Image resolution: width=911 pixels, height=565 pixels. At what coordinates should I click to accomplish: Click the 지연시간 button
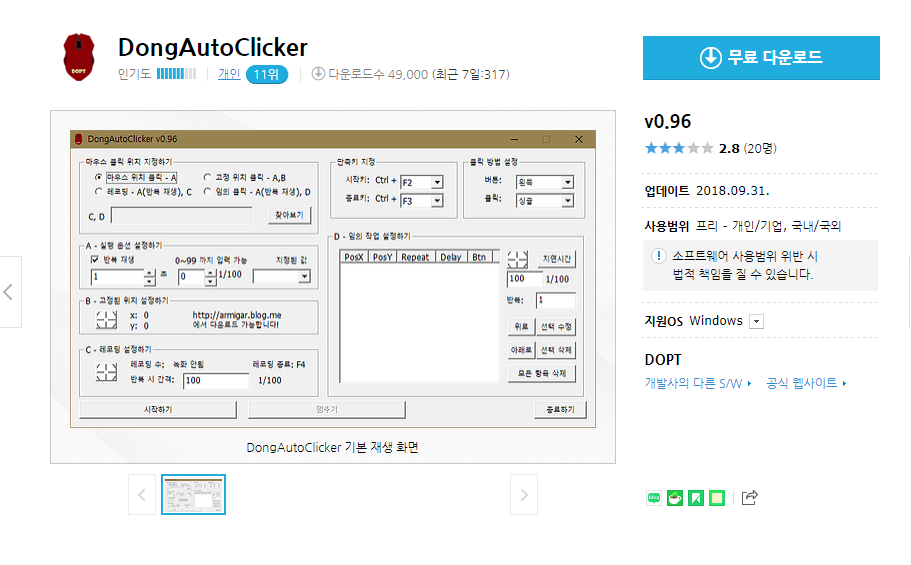tap(557, 259)
